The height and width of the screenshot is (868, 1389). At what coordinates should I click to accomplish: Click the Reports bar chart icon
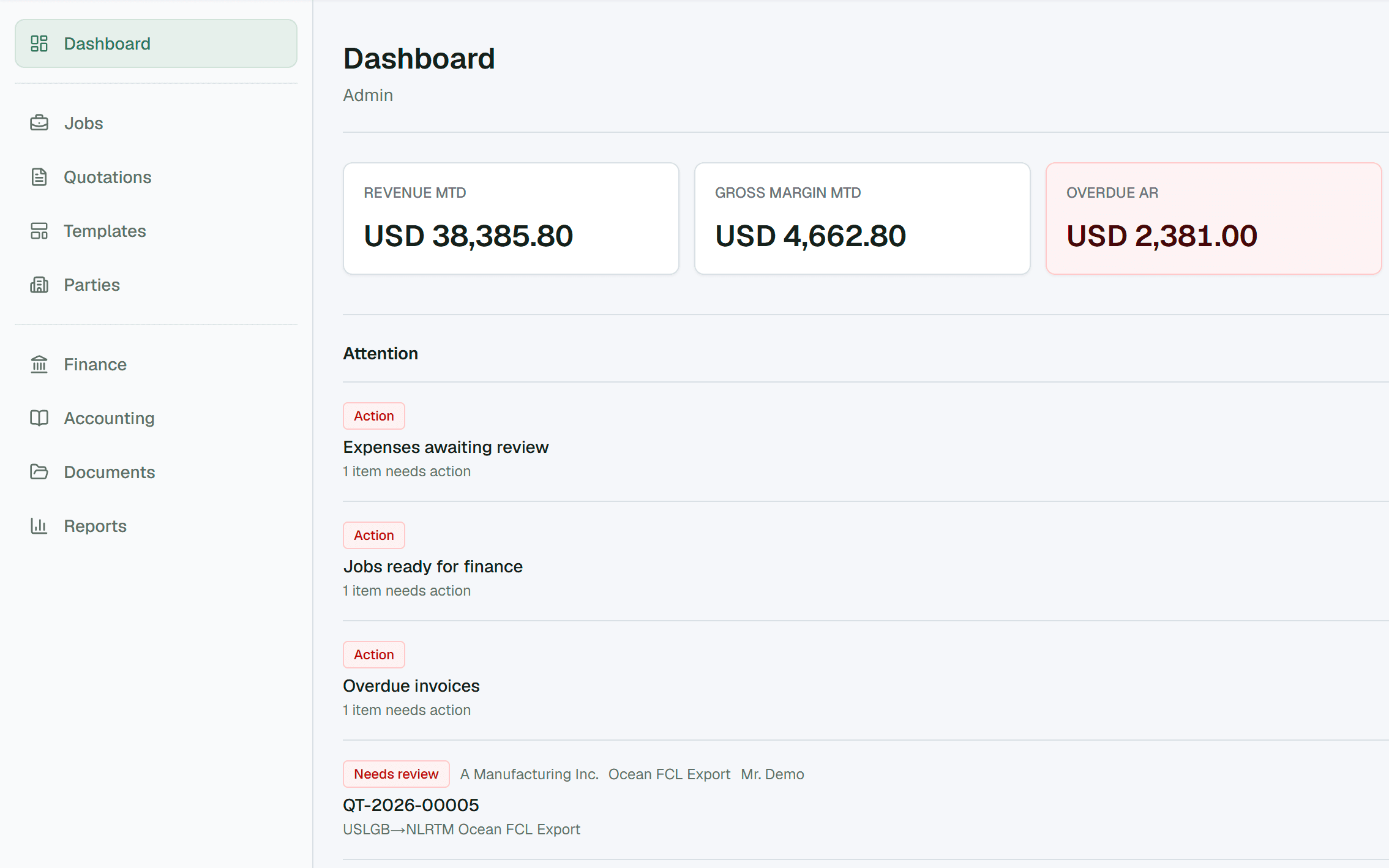pos(39,526)
